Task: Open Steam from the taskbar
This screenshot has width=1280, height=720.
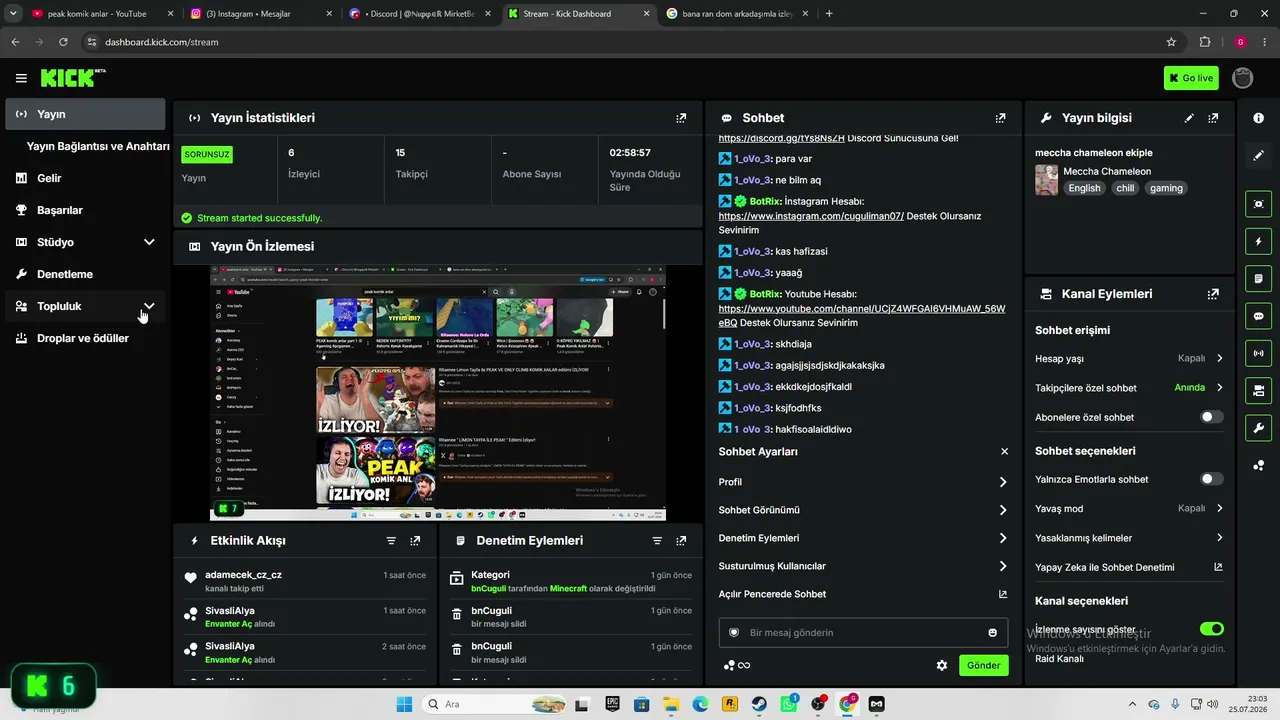Action: click(x=759, y=704)
